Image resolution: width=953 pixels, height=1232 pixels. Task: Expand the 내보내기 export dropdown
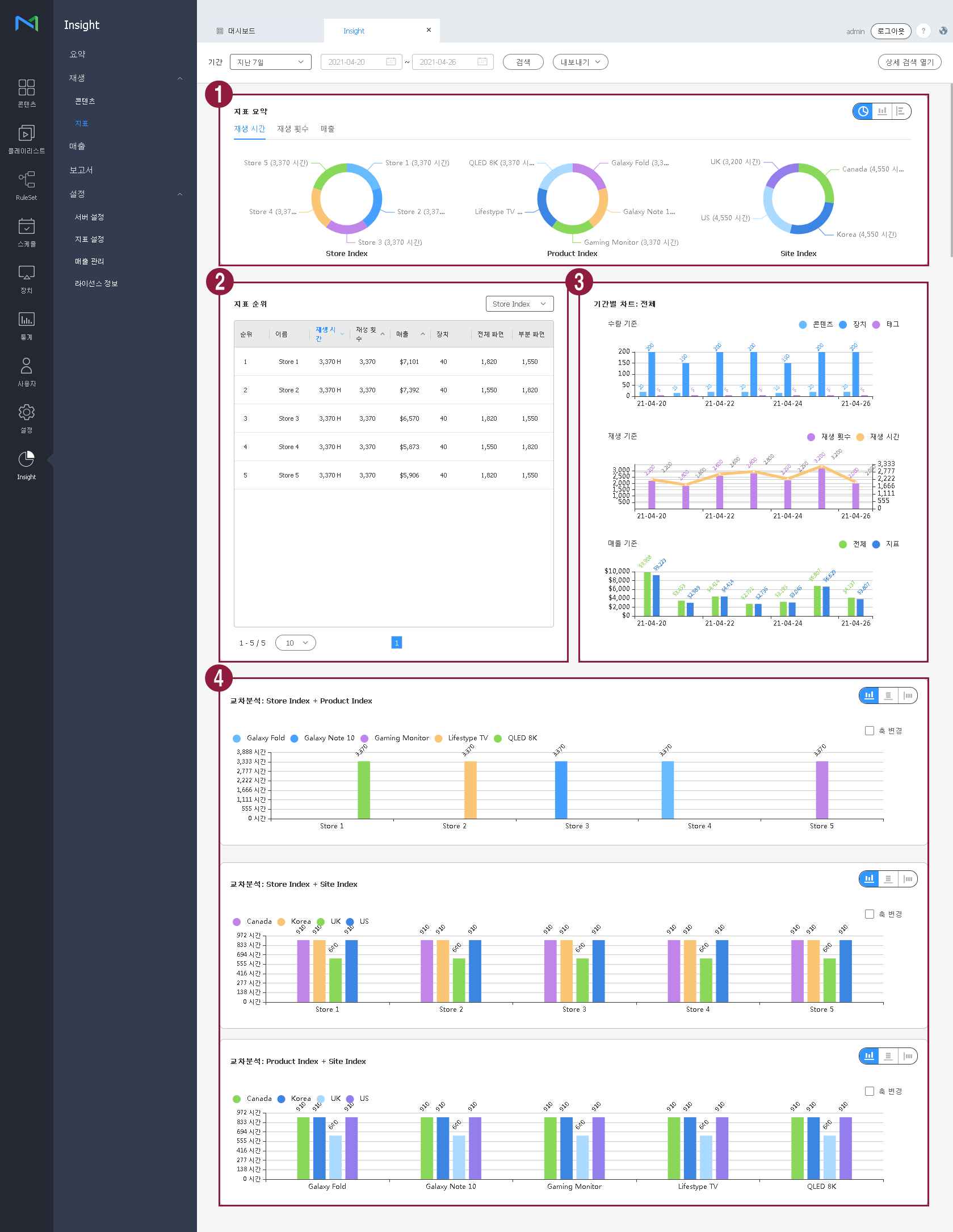(580, 62)
